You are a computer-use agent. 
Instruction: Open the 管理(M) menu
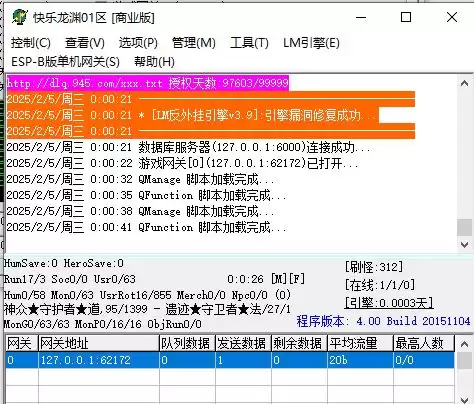(193, 43)
